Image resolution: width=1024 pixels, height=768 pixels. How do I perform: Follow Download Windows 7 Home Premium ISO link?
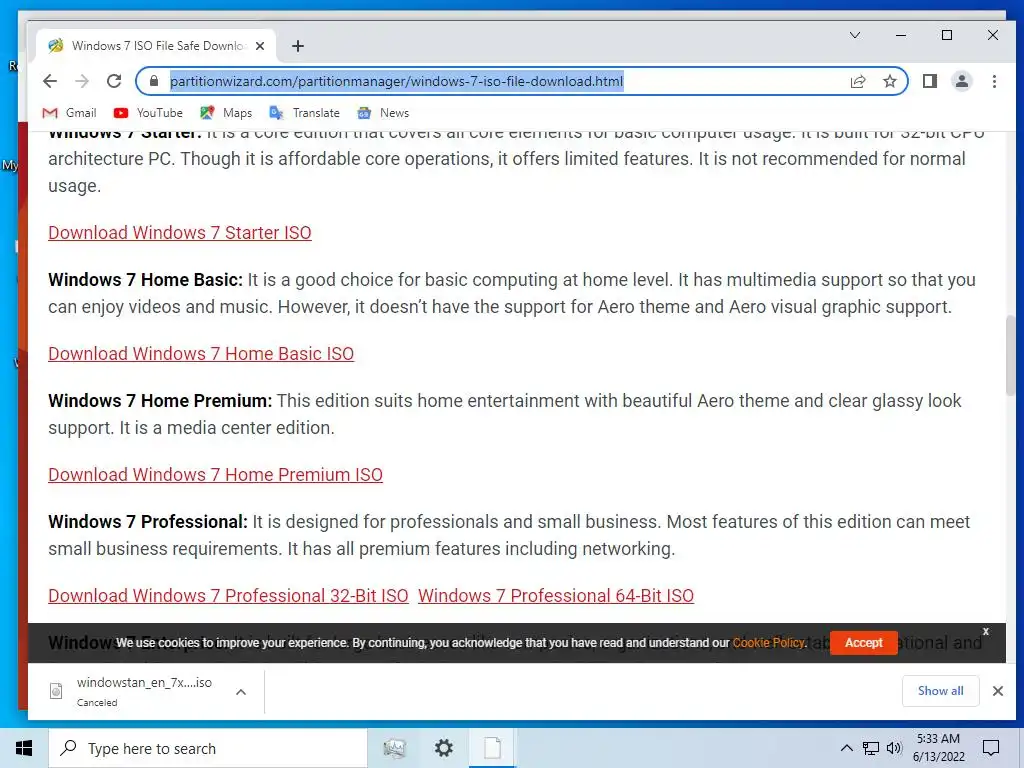coord(216,475)
